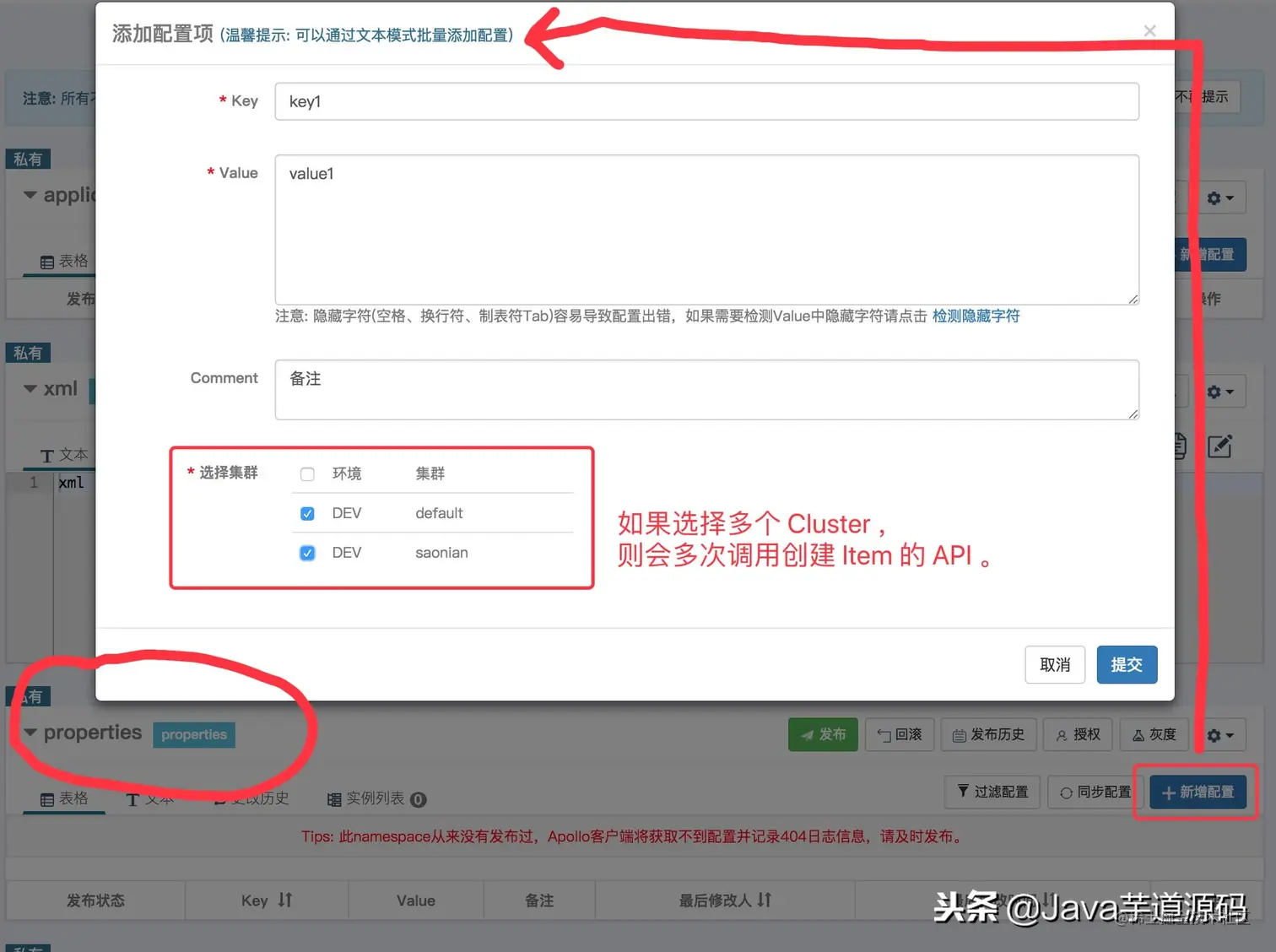Uncheck the DEV saonian cluster checkbox
The width and height of the screenshot is (1276, 952).
tap(306, 553)
